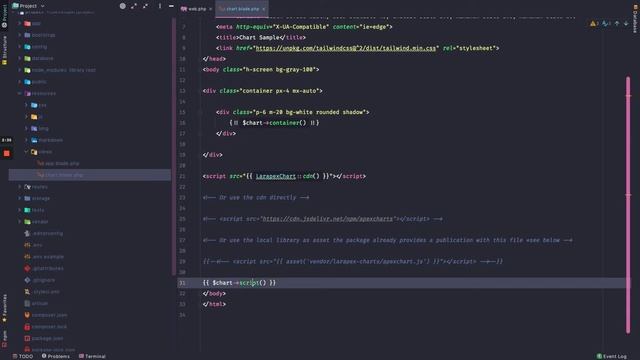Click the .styleci.yml file icon
Image resolution: width=640 pixels, height=360 pixels.
coord(27,292)
